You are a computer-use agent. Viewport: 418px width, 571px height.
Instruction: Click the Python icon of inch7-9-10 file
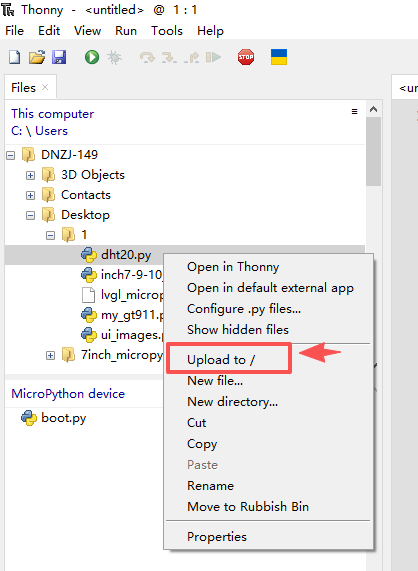pyautogui.click(x=88, y=275)
